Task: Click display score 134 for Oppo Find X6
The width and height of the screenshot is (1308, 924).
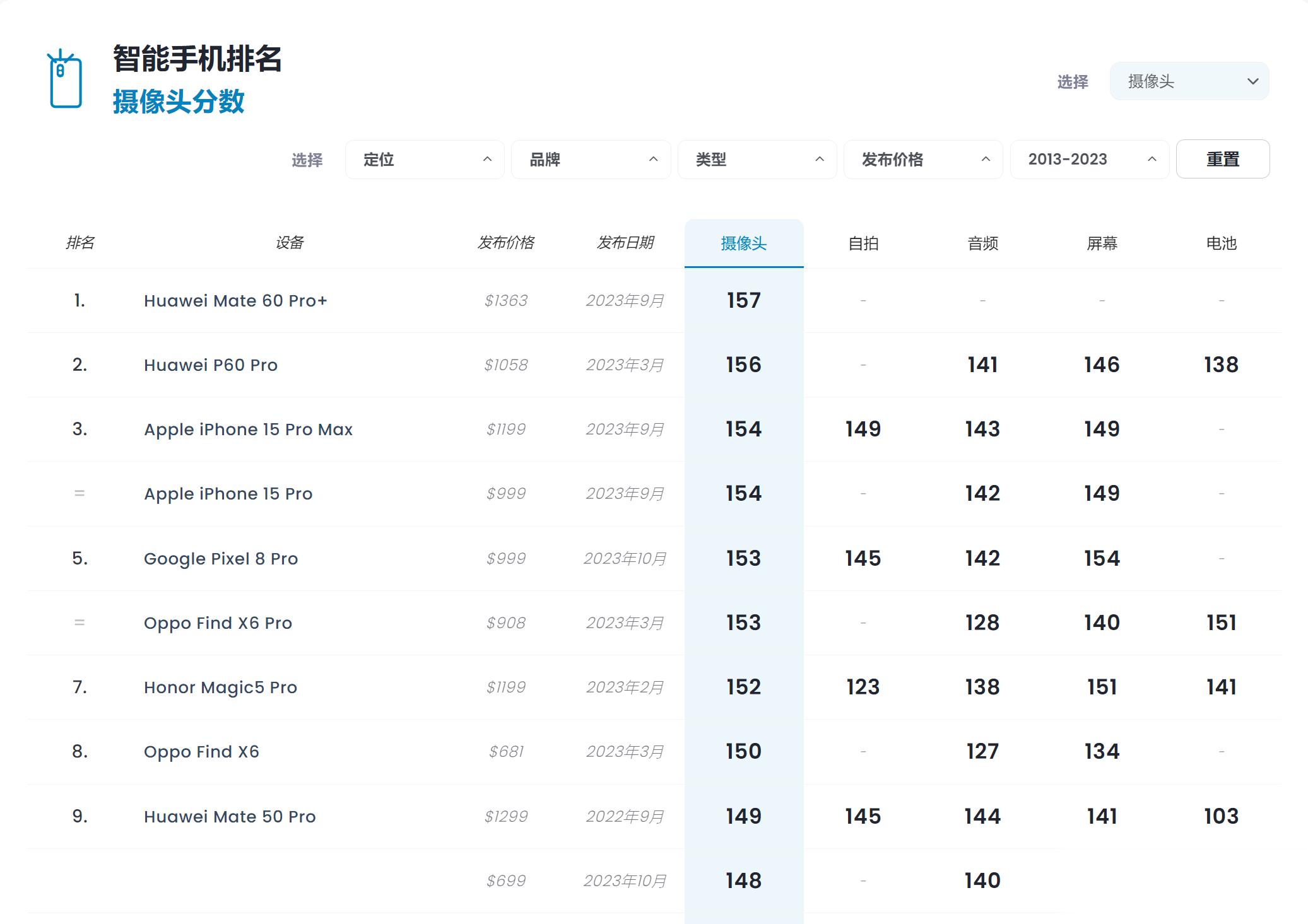Action: click(x=1102, y=751)
